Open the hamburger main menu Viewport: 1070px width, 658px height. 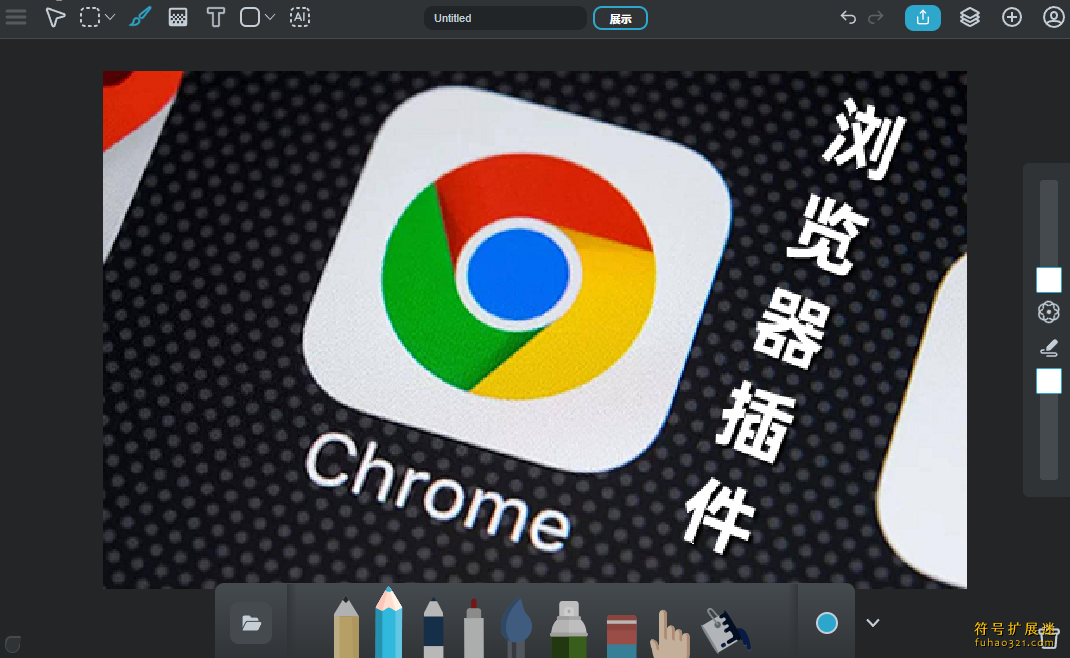pyautogui.click(x=16, y=17)
